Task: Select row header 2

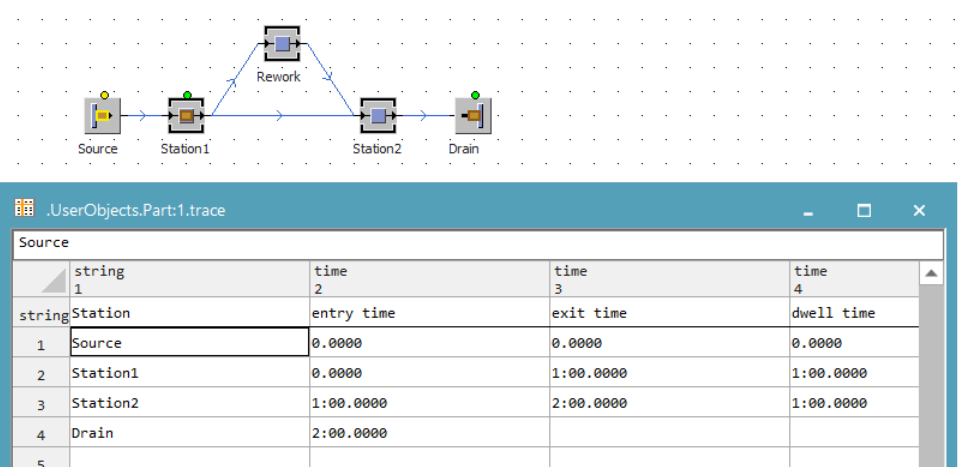Action: (x=41, y=374)
